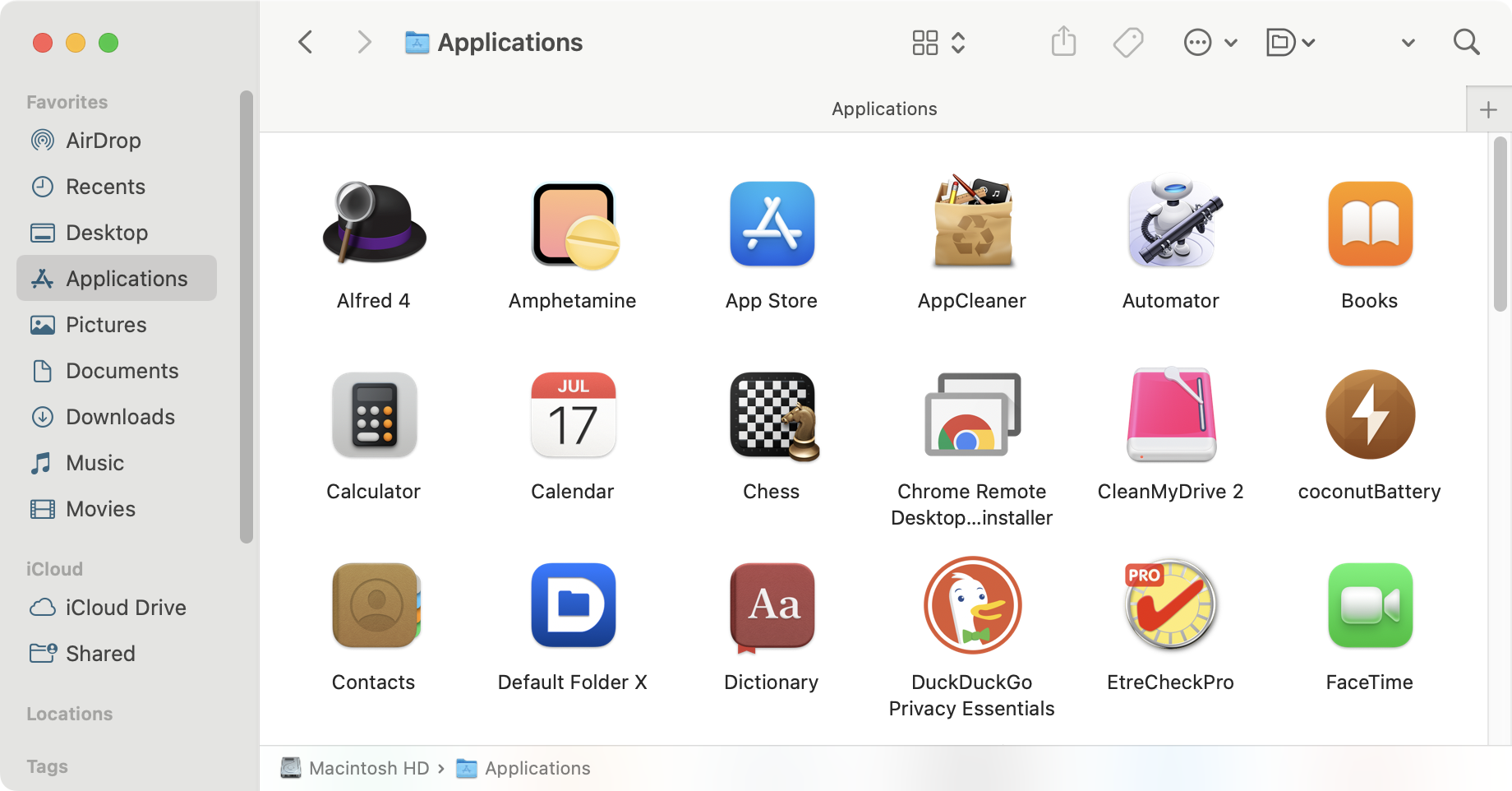The image size is (1512, 791).
Task: Click the Applications title folder icon
Action: [417, 42]
